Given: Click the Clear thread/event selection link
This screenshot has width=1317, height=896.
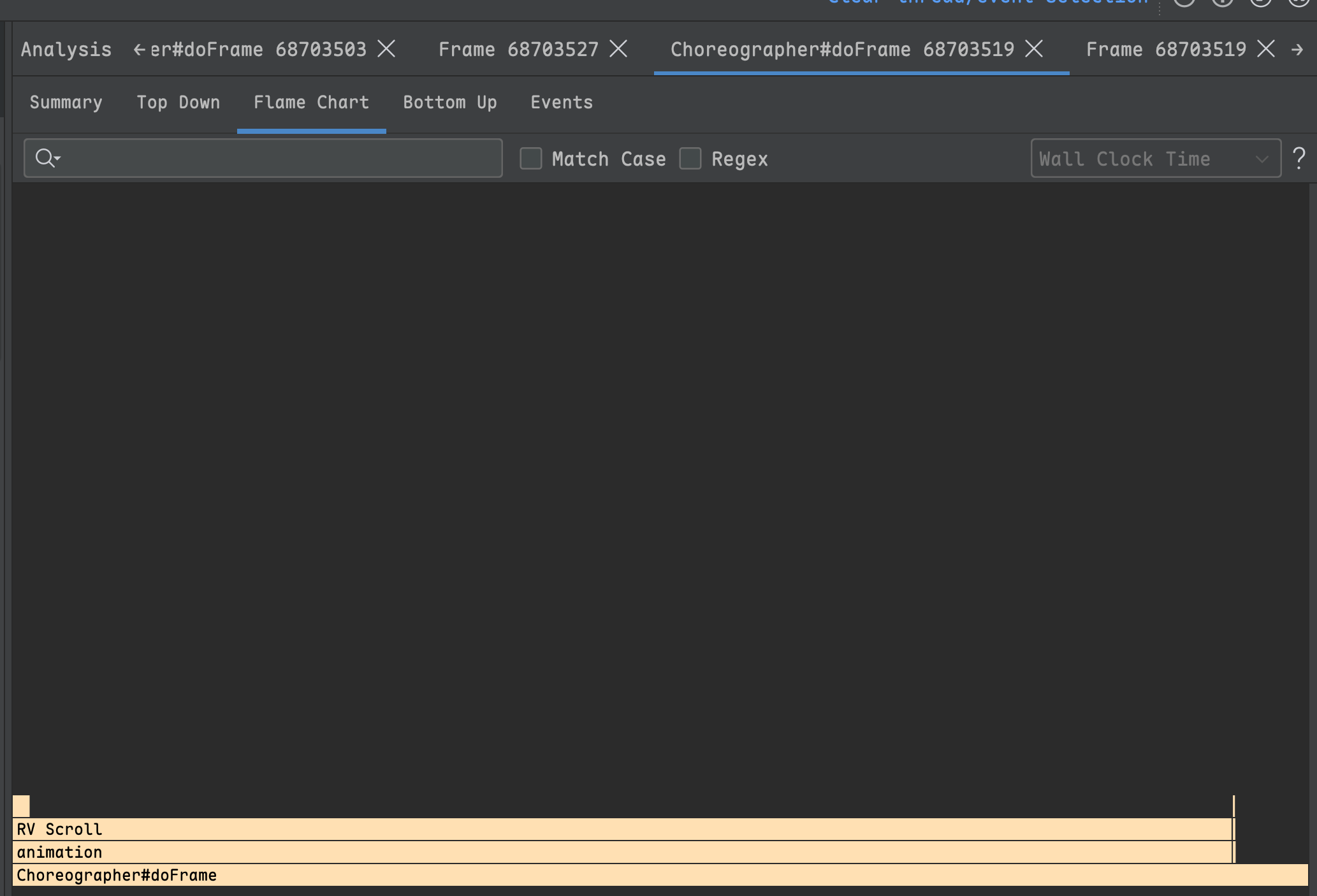Looking at the screenshot, I should tap(988, 3).
